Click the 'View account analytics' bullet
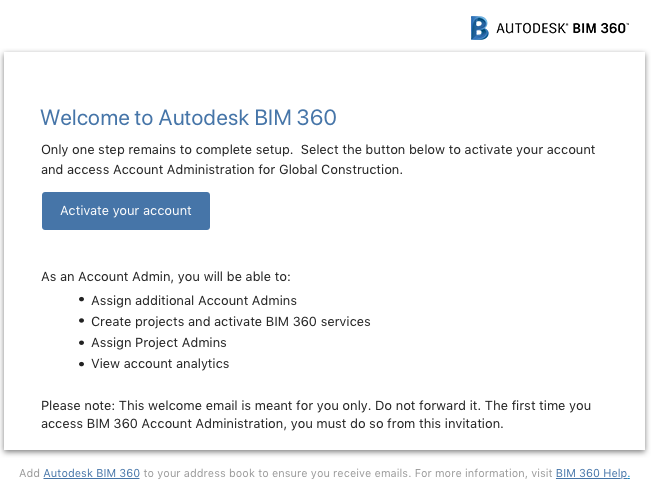The image size is (651, 500). coord(160,364)
